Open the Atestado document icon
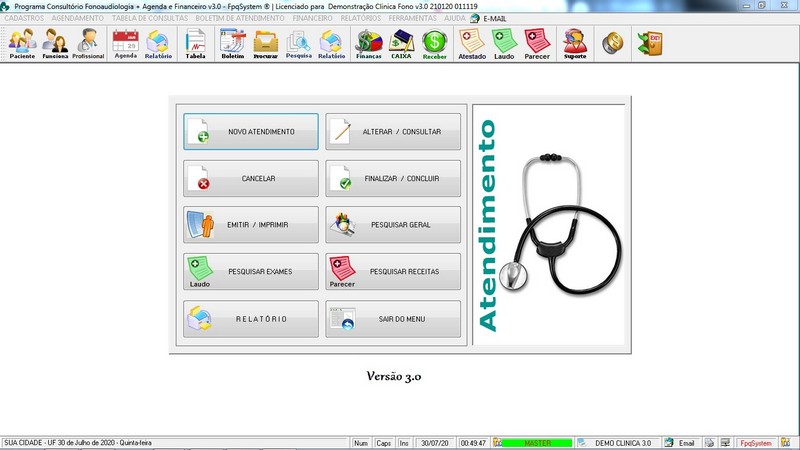This screenshot has width=800, height=450. (472, 44)
